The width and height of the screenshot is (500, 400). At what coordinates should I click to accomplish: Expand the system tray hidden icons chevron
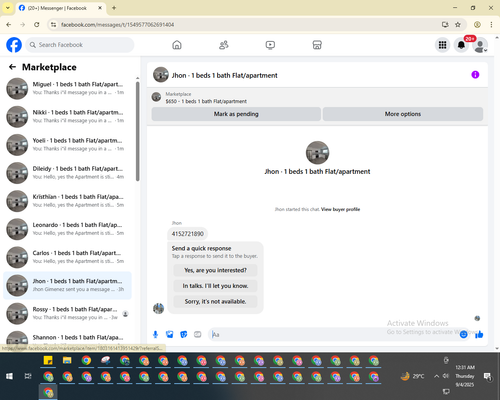tap(436, 376)
